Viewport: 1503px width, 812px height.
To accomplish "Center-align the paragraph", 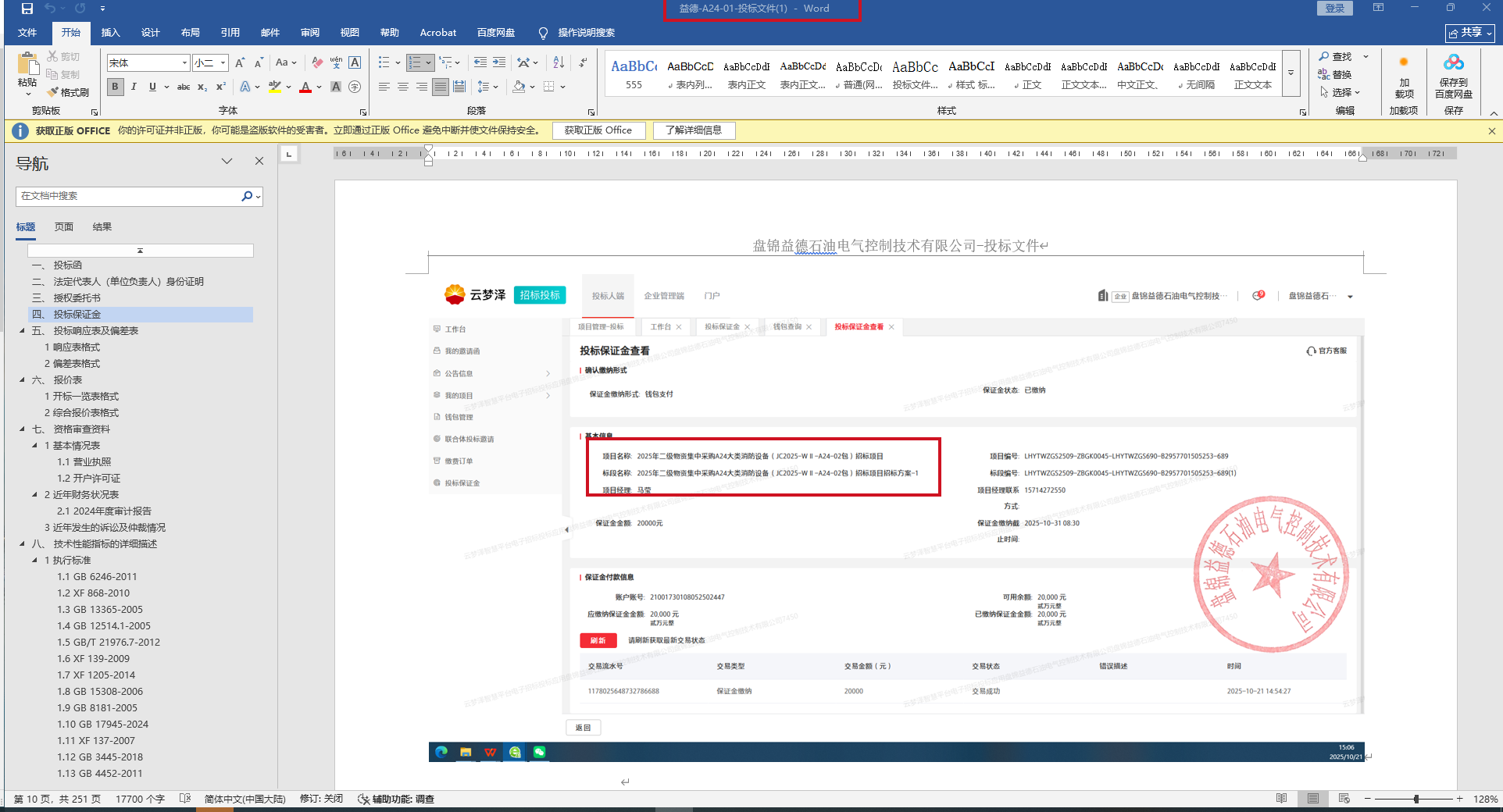I will click(403, 87).
